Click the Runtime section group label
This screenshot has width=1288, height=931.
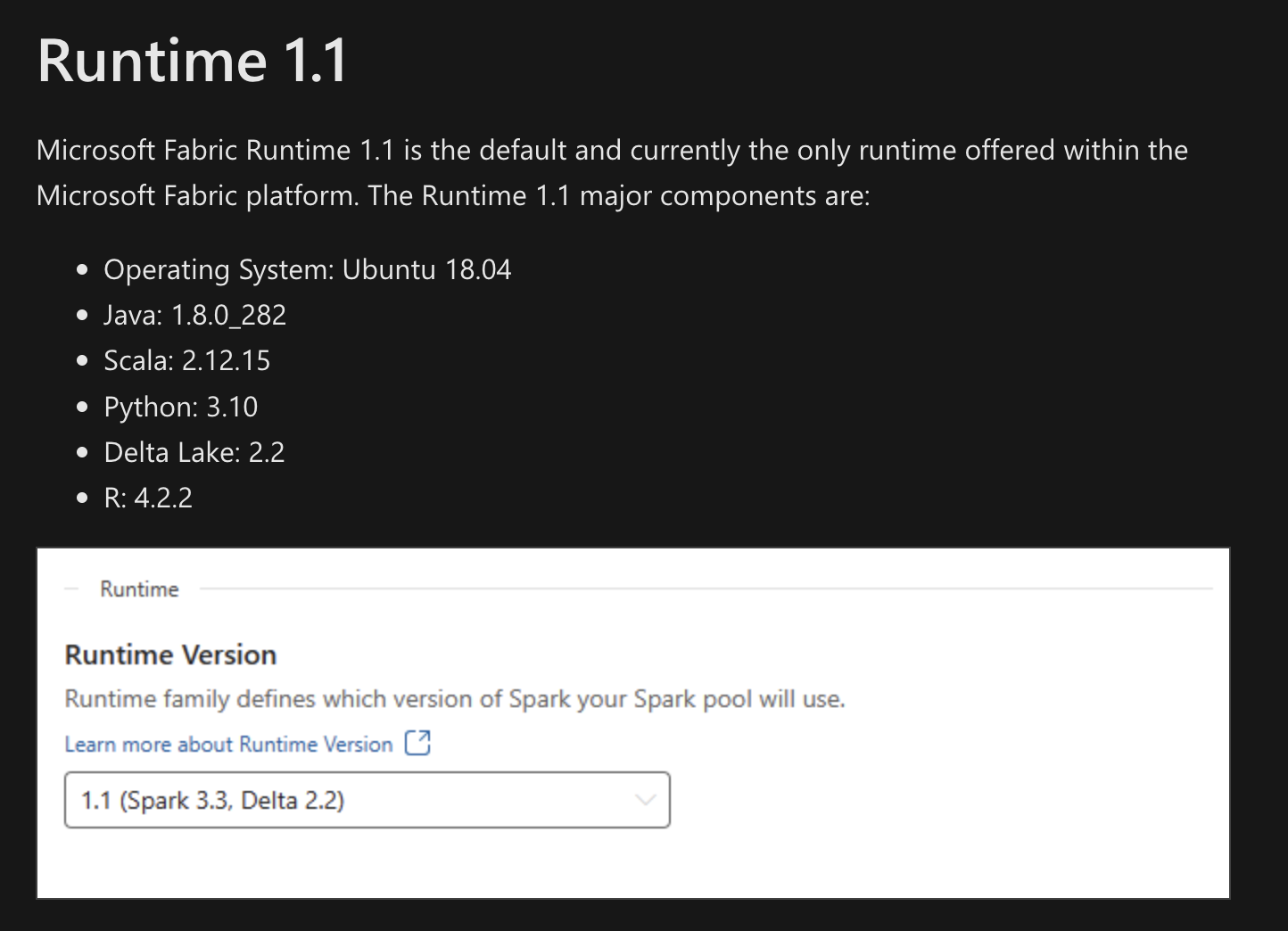coord(139,589)
